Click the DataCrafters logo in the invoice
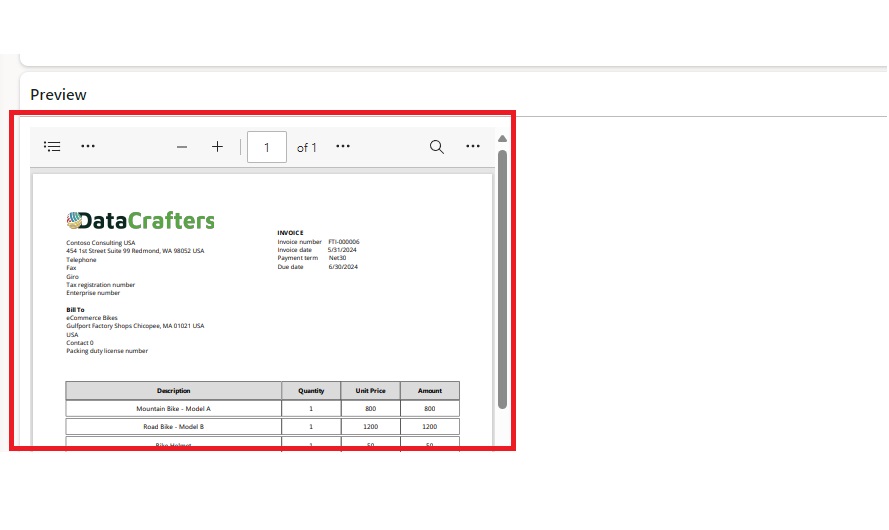 [x=141, y=221]
